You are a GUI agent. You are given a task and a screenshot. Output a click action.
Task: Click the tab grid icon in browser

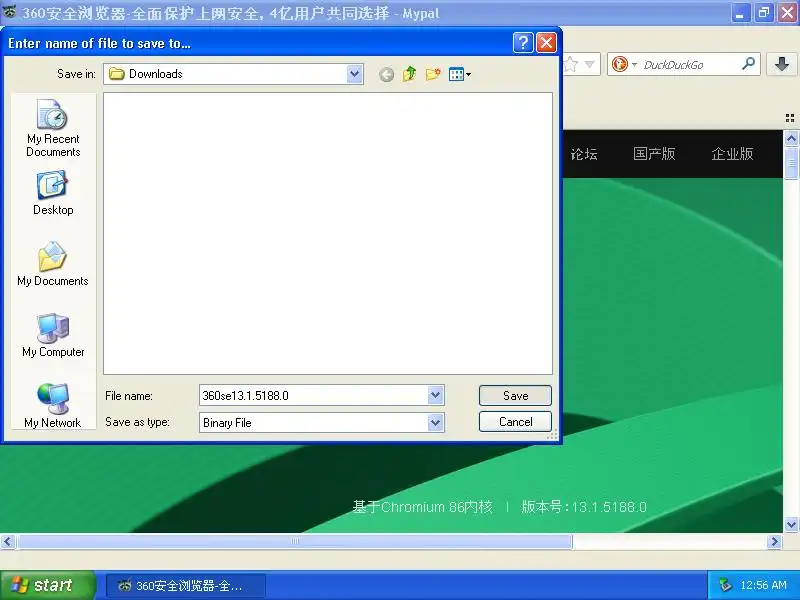click(790, 118)
